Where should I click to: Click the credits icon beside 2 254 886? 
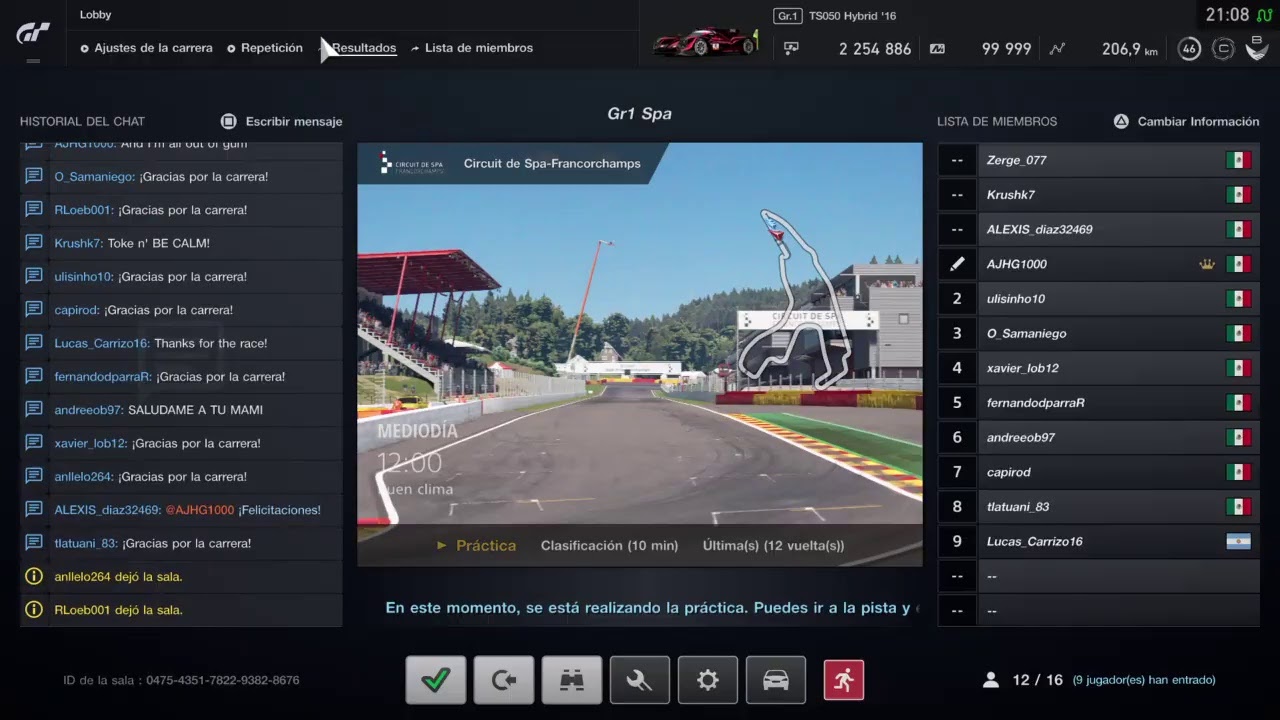(792, 48)
